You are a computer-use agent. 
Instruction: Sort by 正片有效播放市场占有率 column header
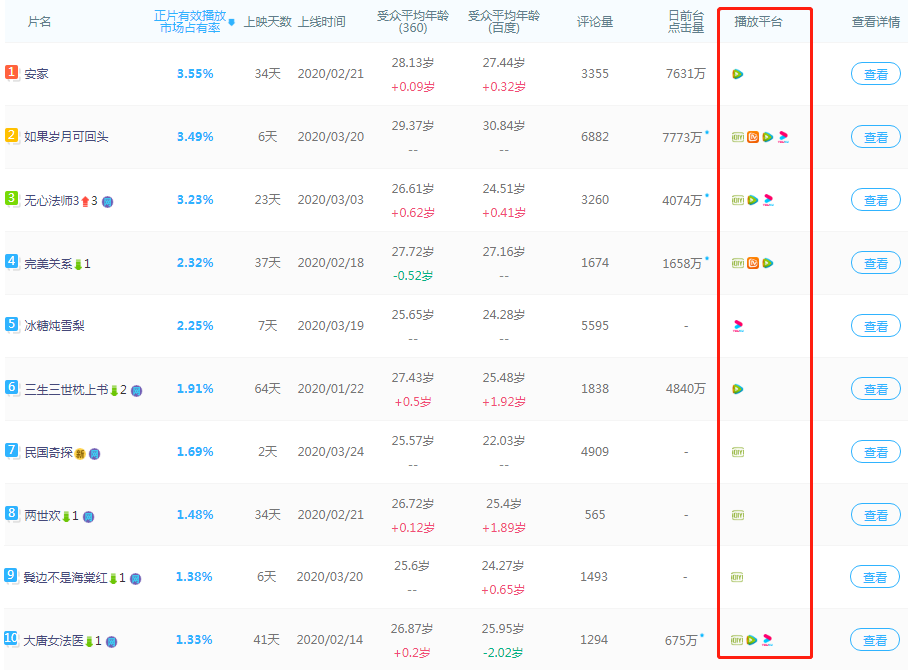(191, 22)
